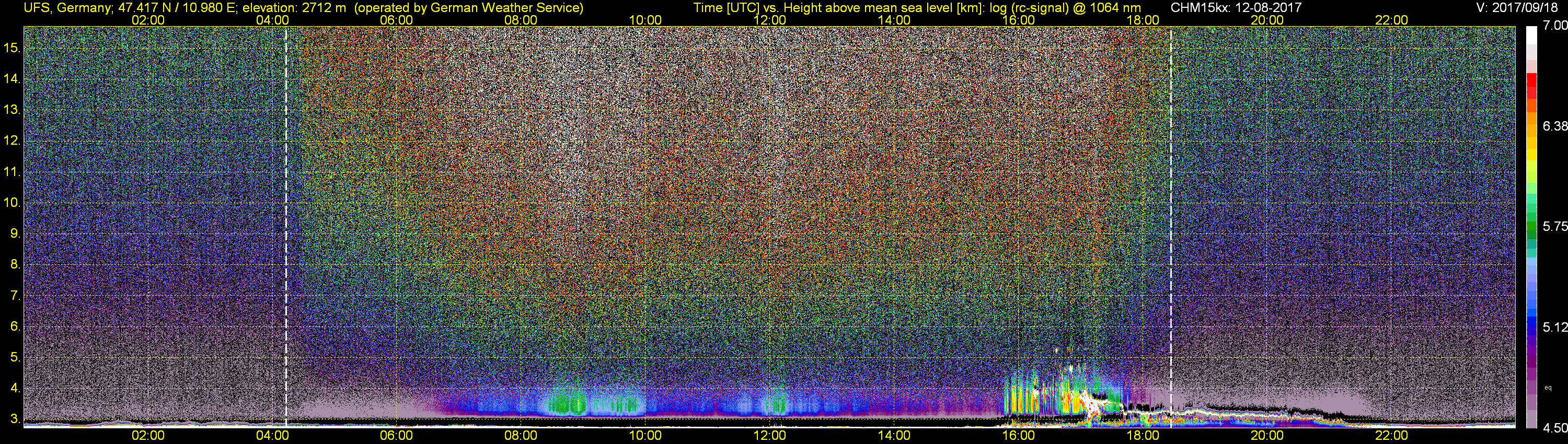Click the '16:00' label on the bottom time axis
1568x444 pixels.
coord(1018,436)
